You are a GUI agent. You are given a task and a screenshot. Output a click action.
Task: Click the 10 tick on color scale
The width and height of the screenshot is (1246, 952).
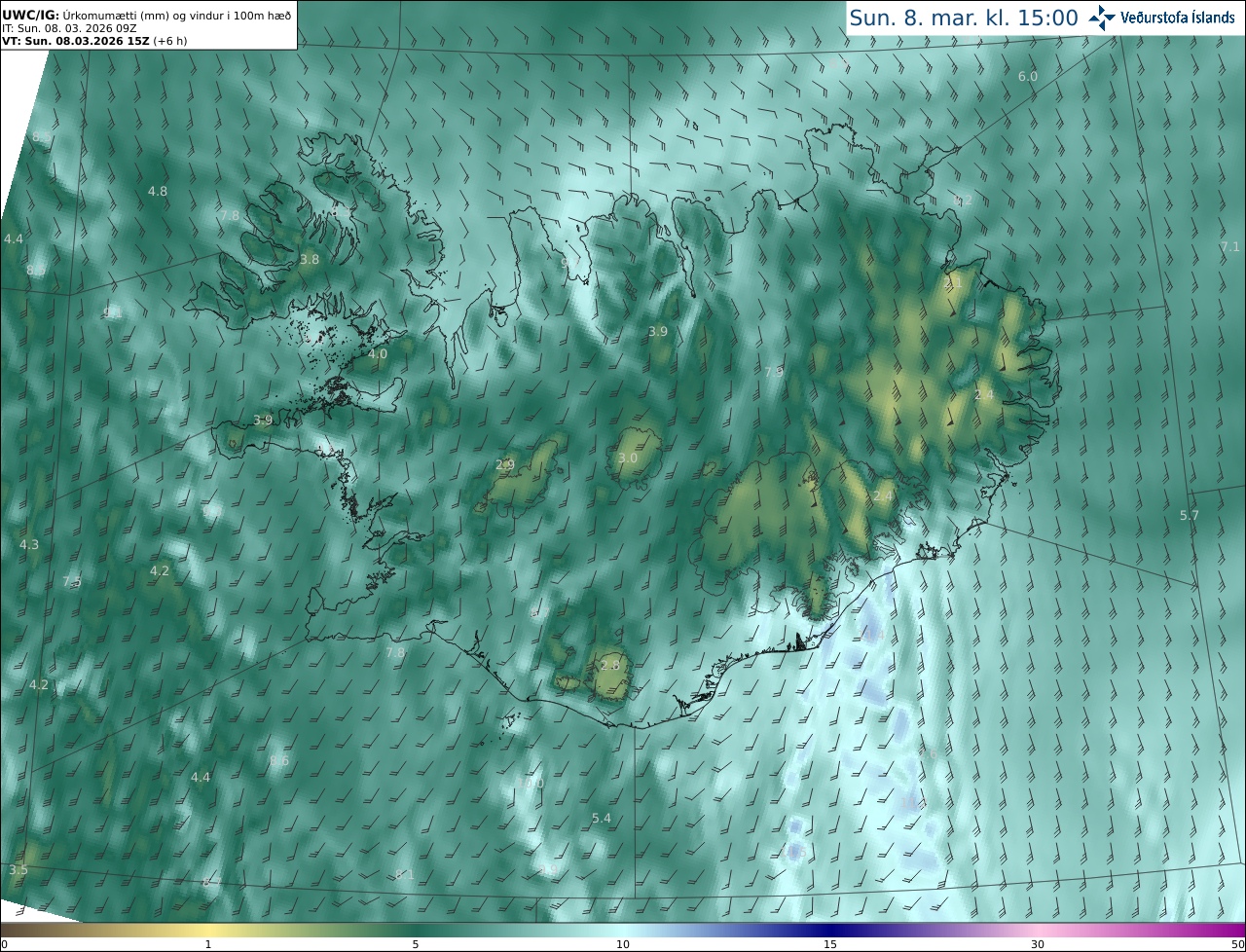click(623, 944)
